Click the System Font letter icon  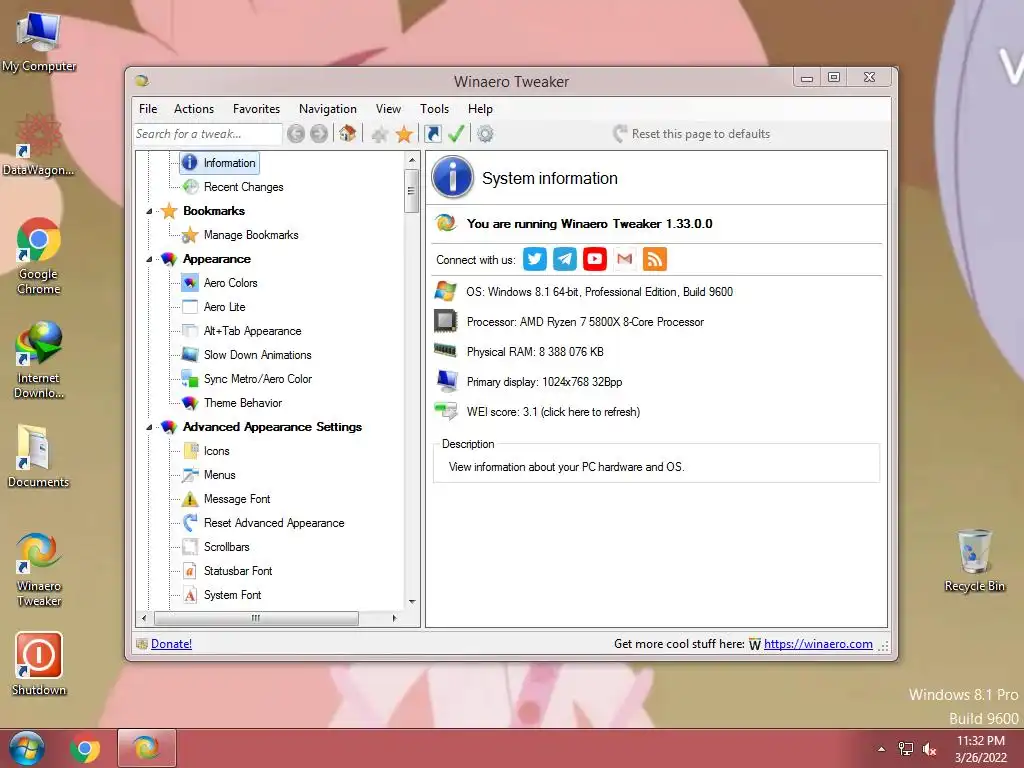coord(190,595)
